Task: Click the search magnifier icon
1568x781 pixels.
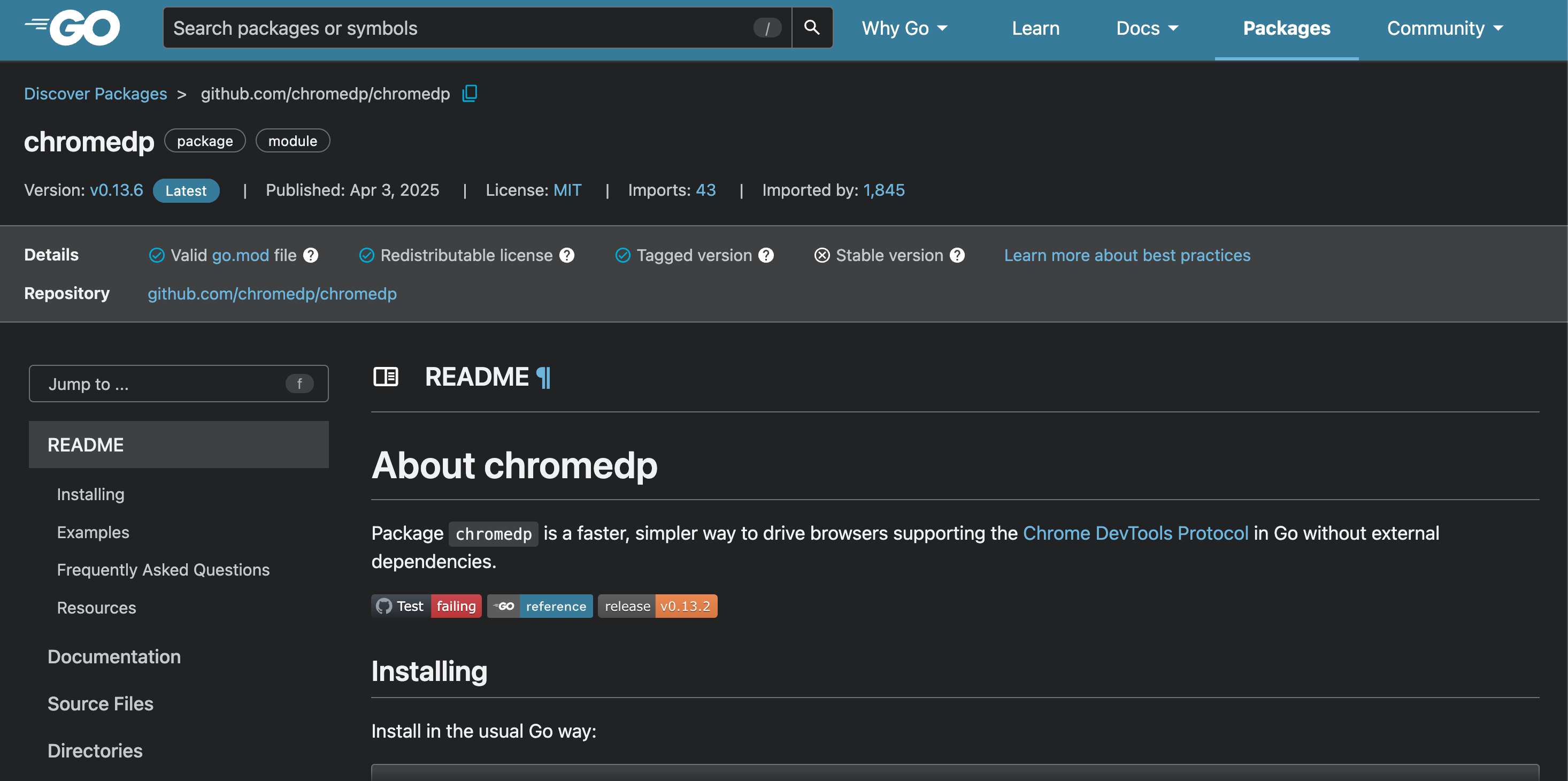Action: [811, 27]
